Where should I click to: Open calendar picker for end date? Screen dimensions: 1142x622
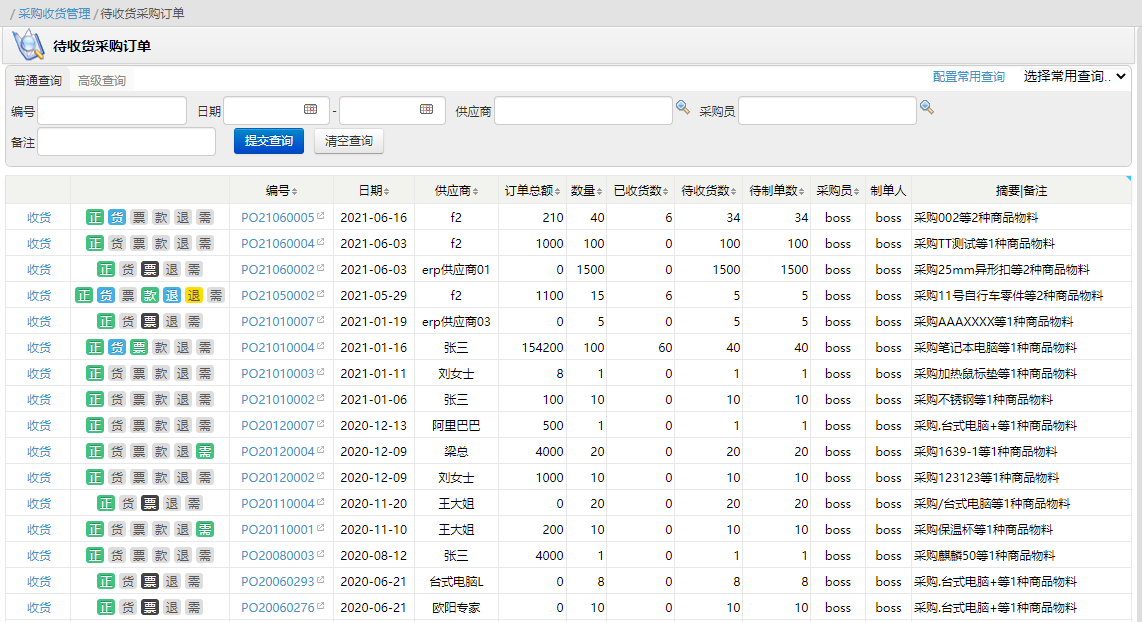coord(426,109)
